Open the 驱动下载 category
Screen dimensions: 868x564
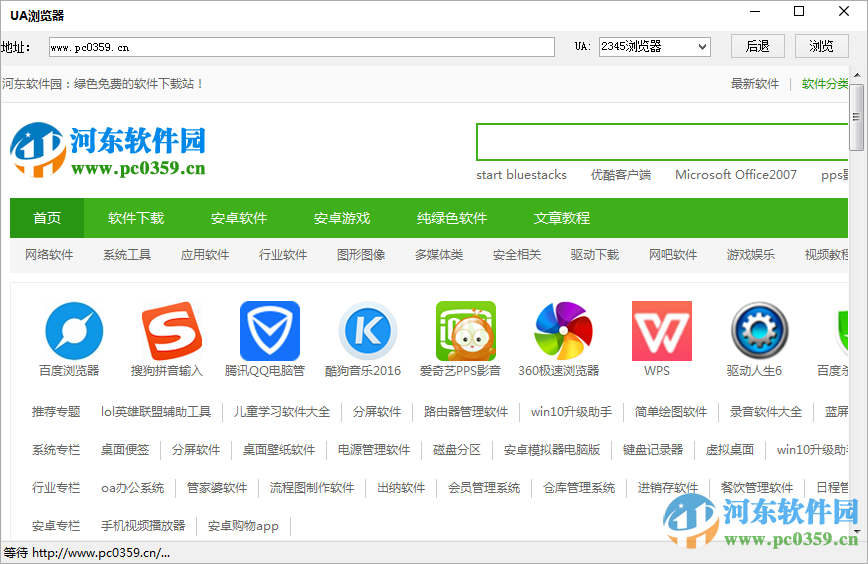pos(595,255)
